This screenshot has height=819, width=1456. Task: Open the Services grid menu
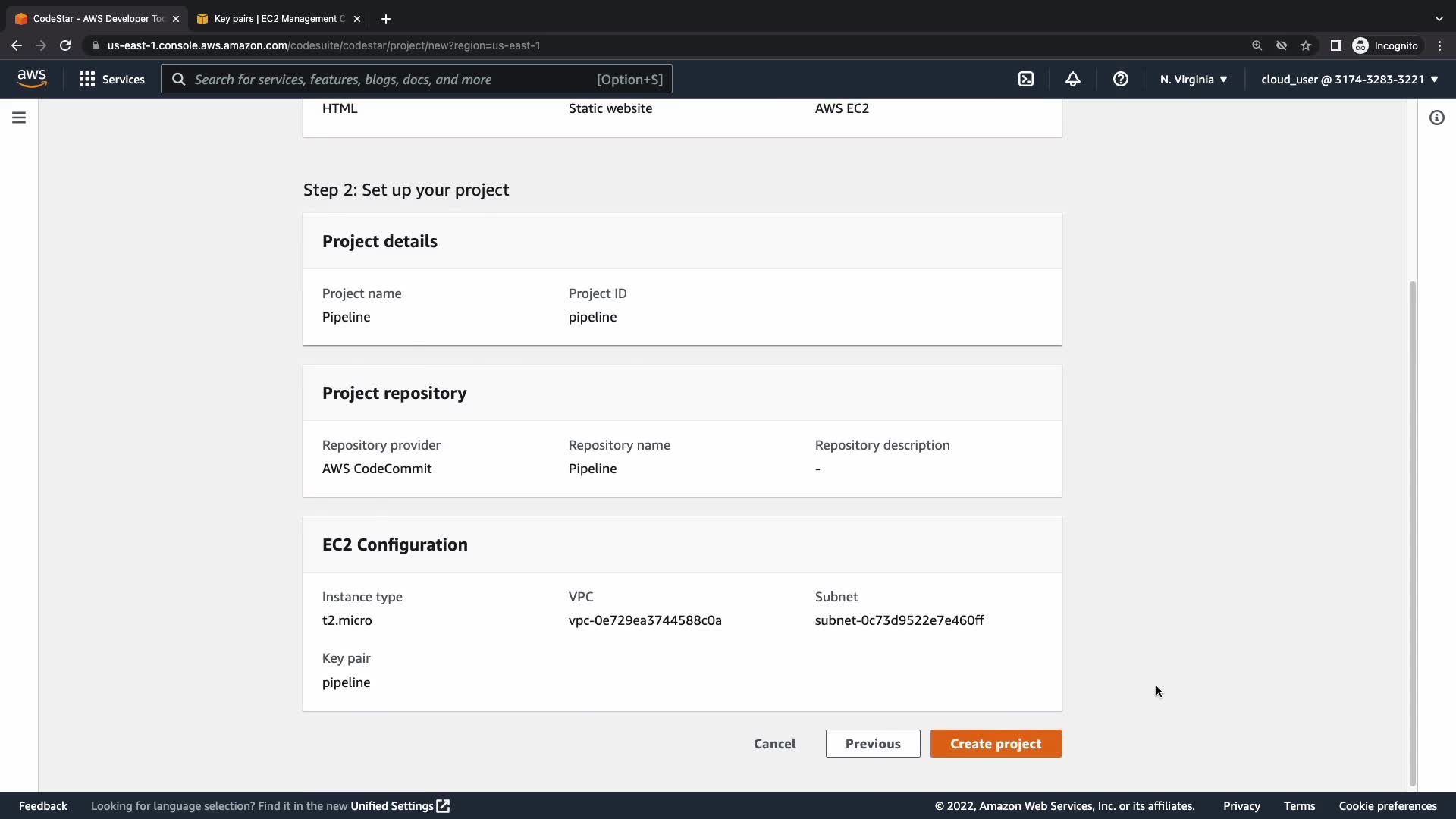111,79
